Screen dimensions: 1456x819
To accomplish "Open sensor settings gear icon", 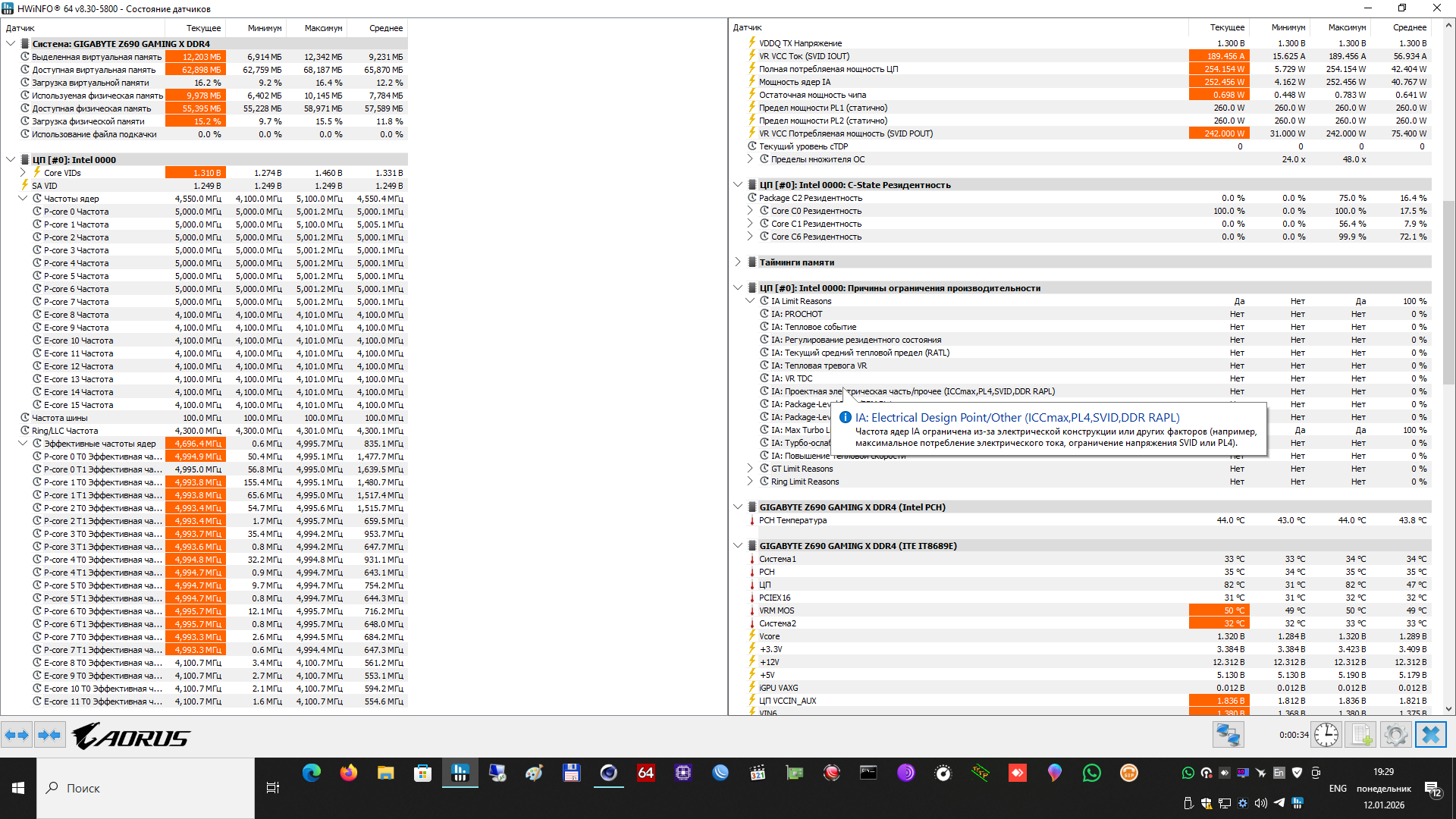I will click(x=1395, y=735).
